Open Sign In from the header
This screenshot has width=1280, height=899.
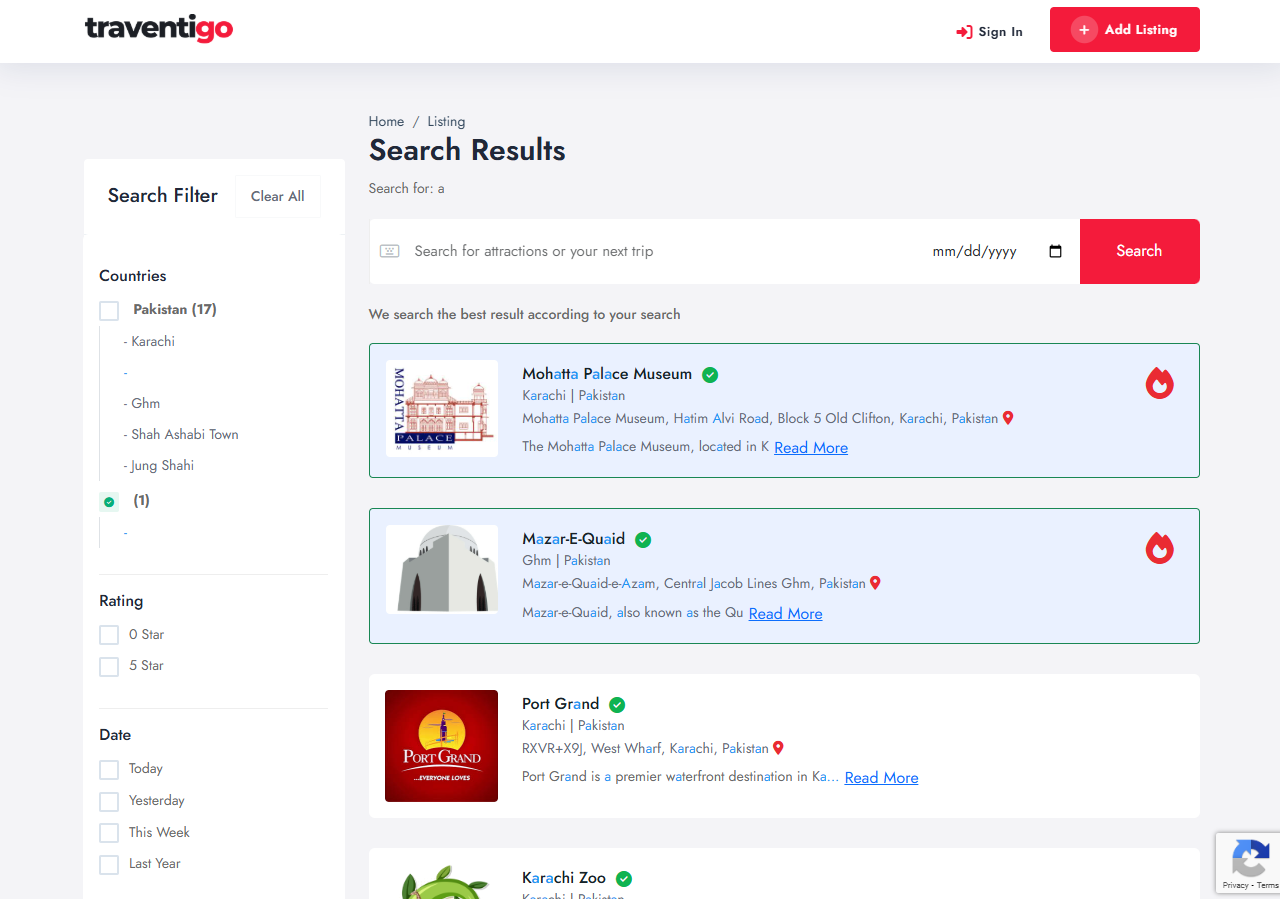click(x=989, y=32)
